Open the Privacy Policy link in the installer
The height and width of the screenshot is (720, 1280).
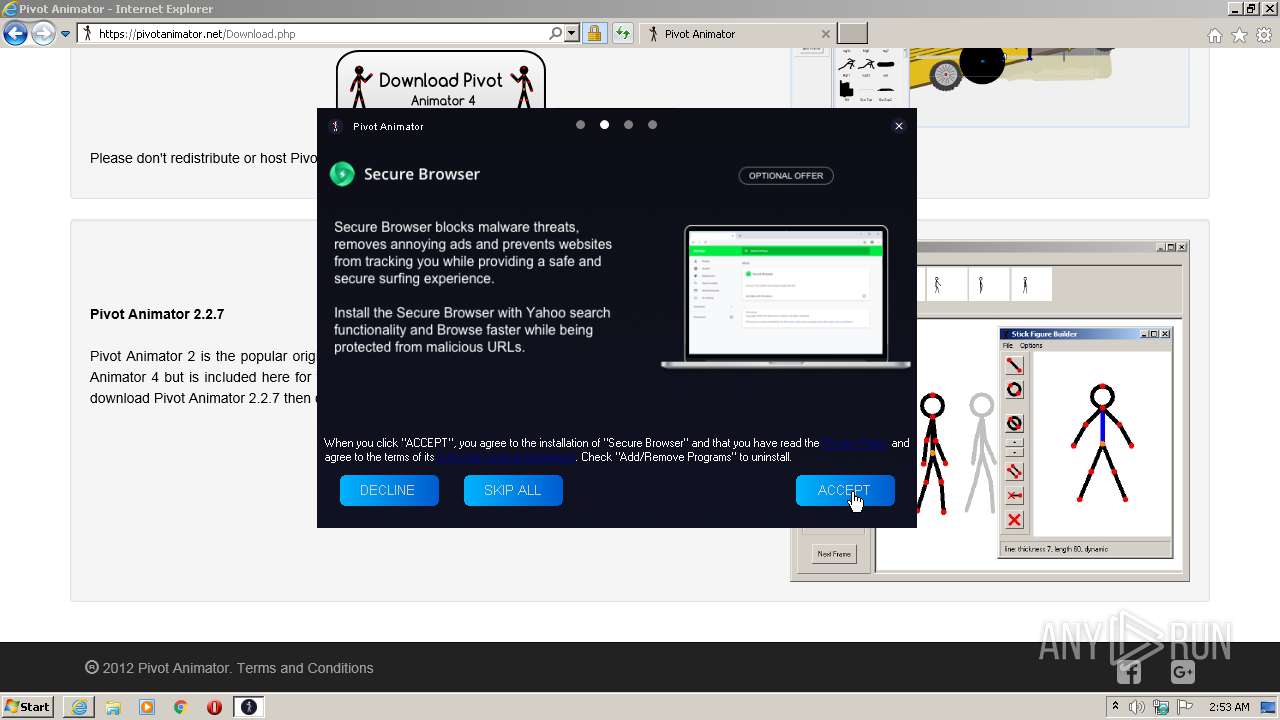pyautogui.click(x=854, y=443)
